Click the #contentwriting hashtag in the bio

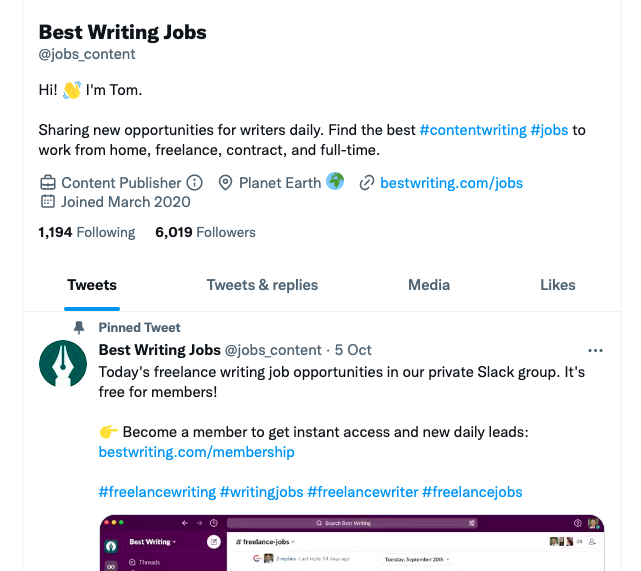[x=473, y=130]
